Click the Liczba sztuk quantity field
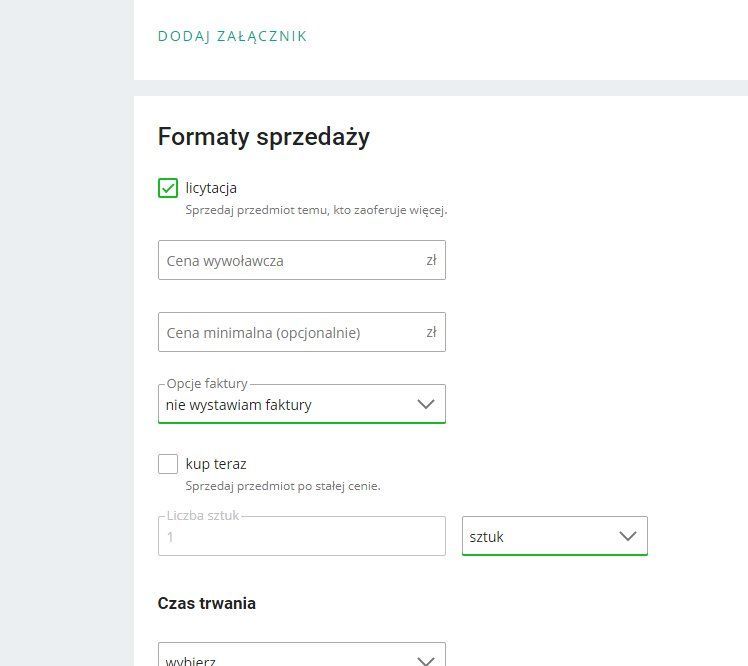This screenshot has width=748, height=666. coord(300,537)
